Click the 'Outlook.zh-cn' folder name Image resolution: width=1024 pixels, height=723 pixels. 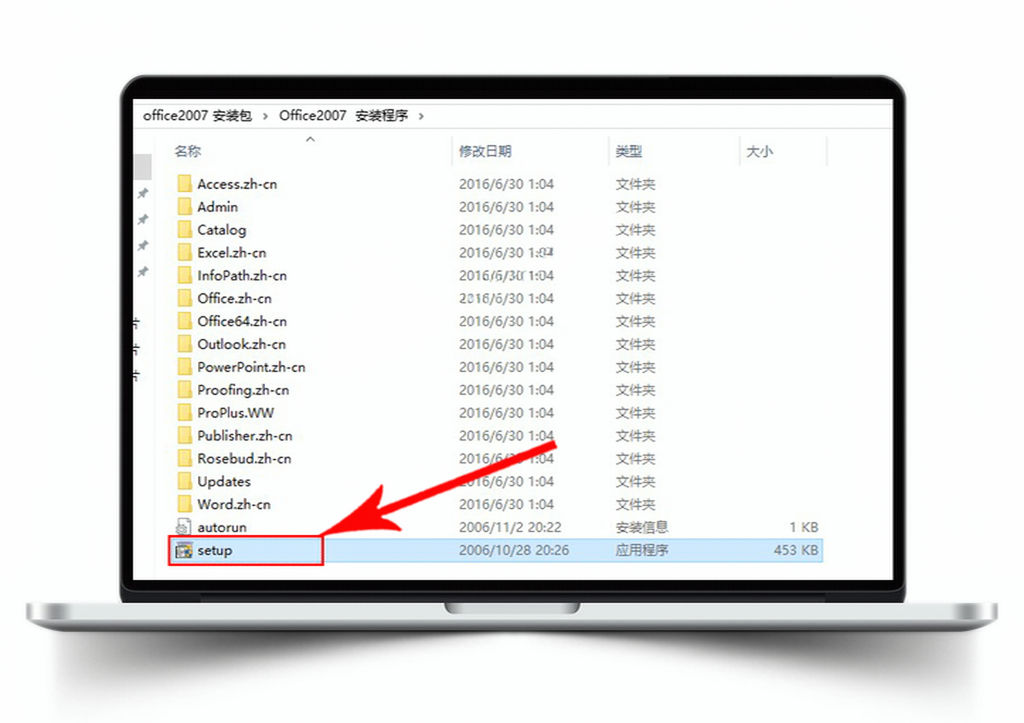[x=242, y=344]
